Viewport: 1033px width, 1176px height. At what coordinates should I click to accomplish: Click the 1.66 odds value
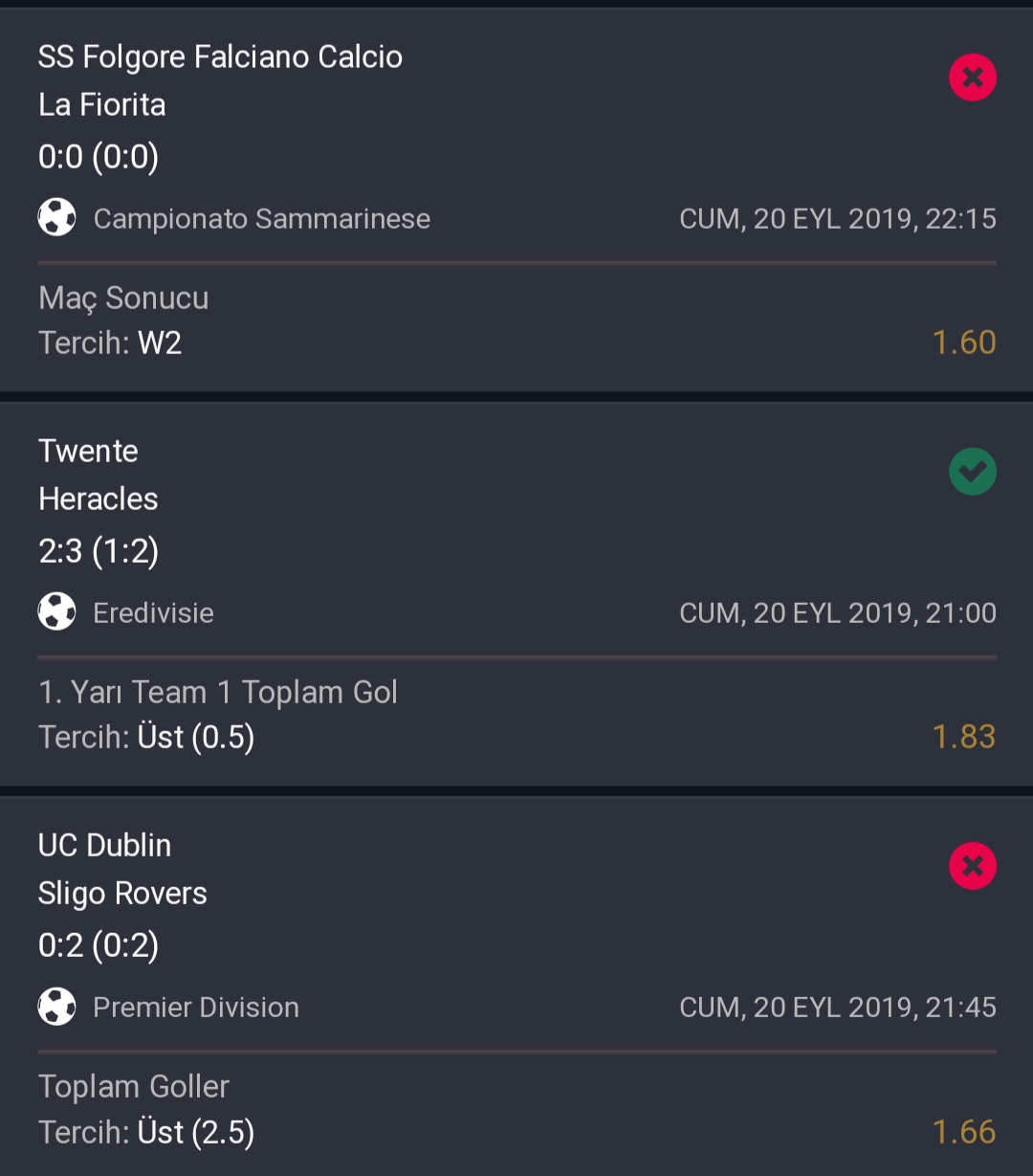(964, 1132)
